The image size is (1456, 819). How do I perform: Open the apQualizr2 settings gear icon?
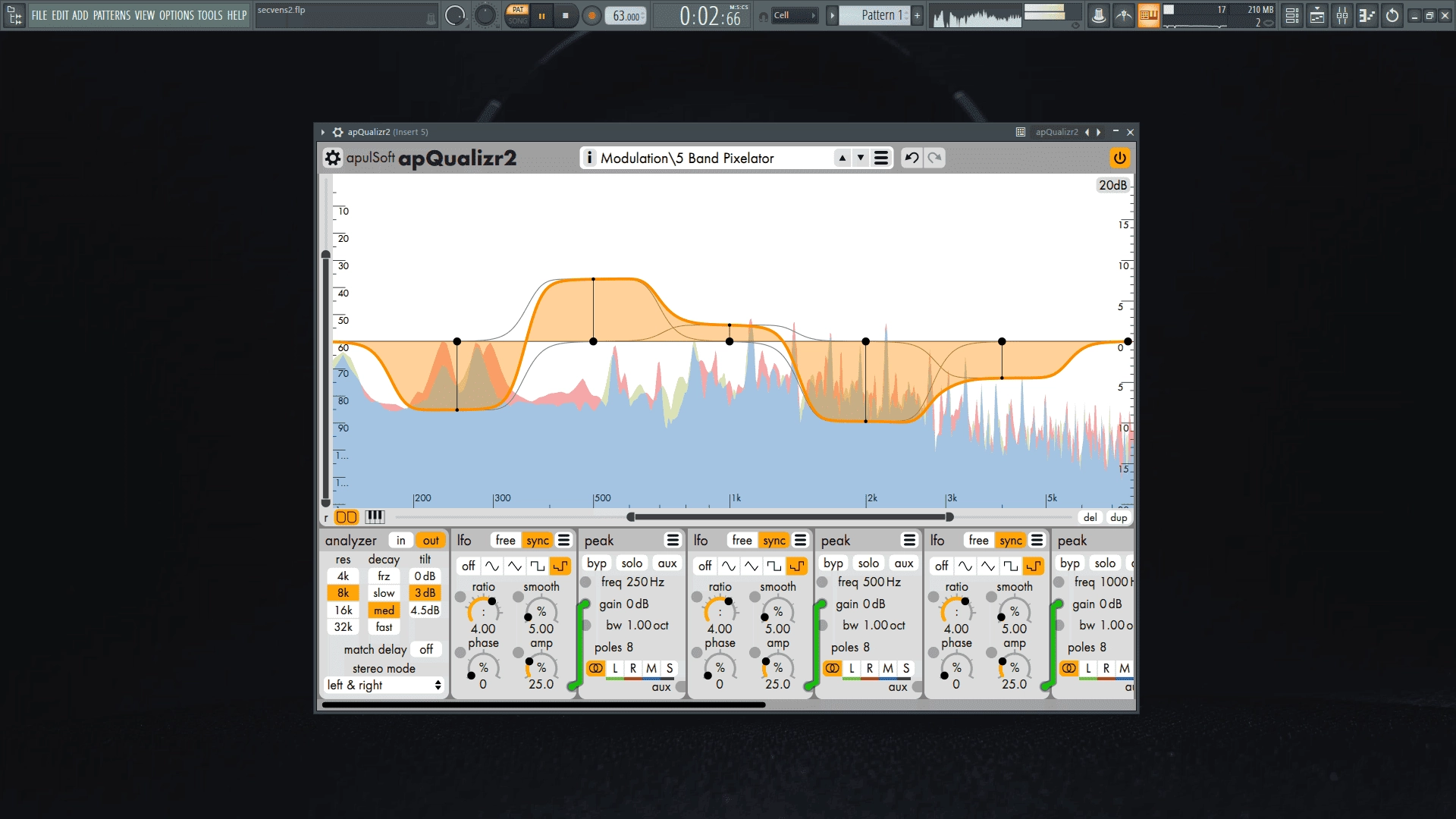tap(333, 158)
